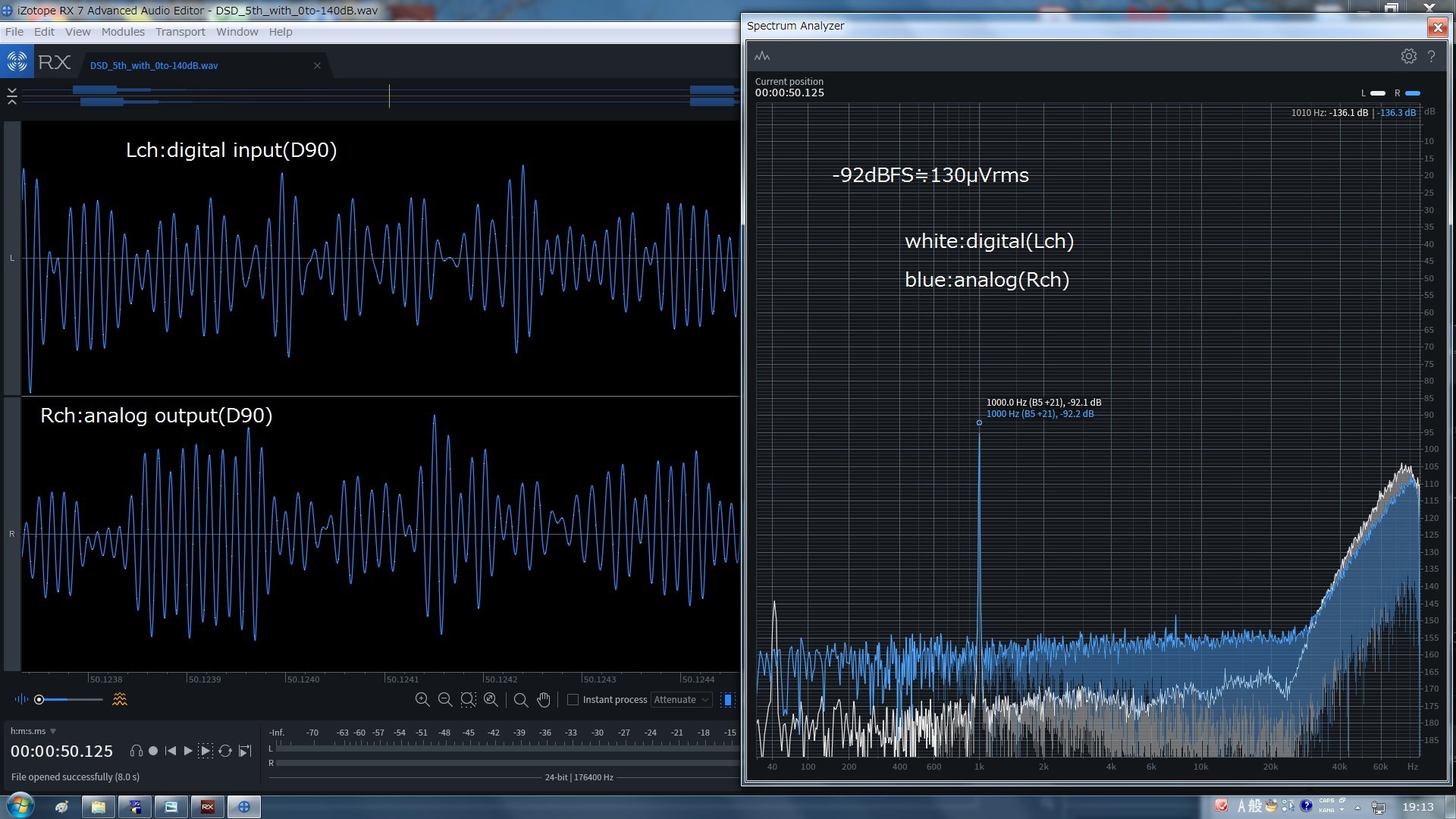1456x819 pixels.
Task: Click the IME input mode 'A' indicator
Action: coord(1241,806)
